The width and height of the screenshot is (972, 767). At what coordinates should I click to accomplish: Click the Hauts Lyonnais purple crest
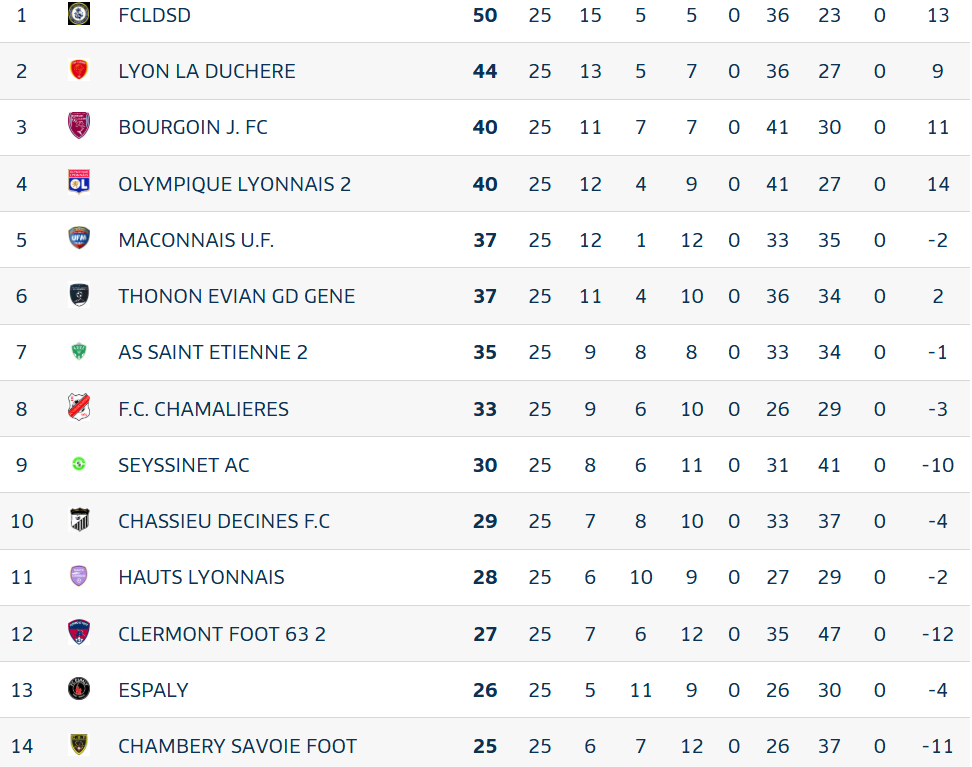point(79,576)
